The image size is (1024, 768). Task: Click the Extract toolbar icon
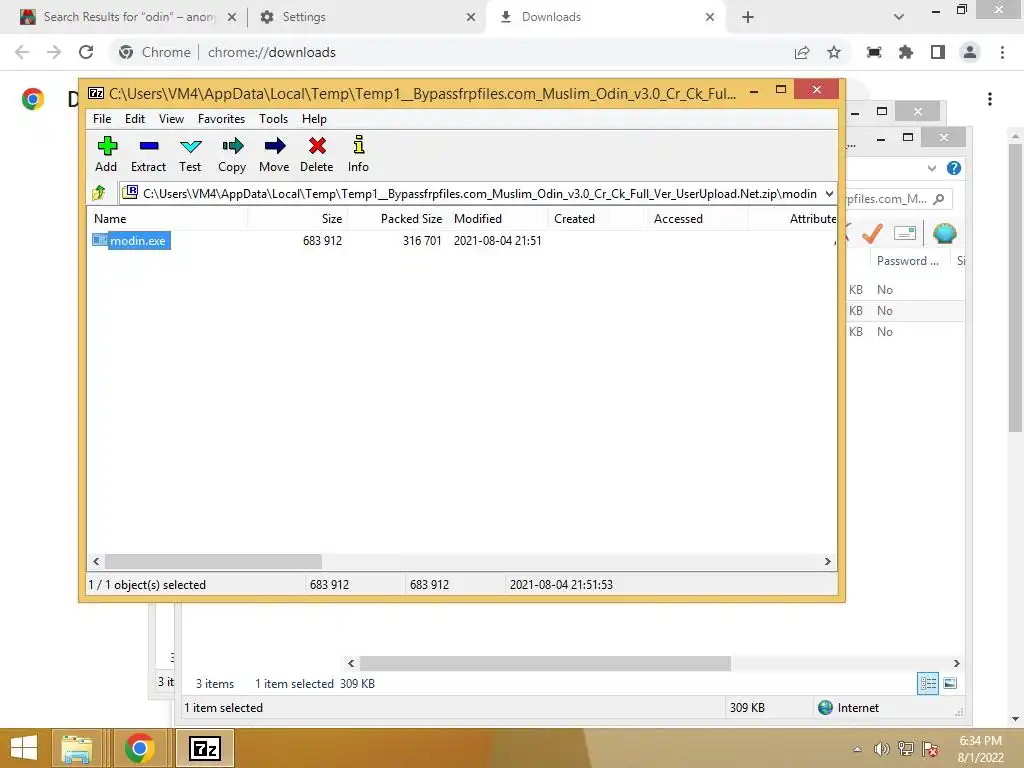tap(148, 155)
